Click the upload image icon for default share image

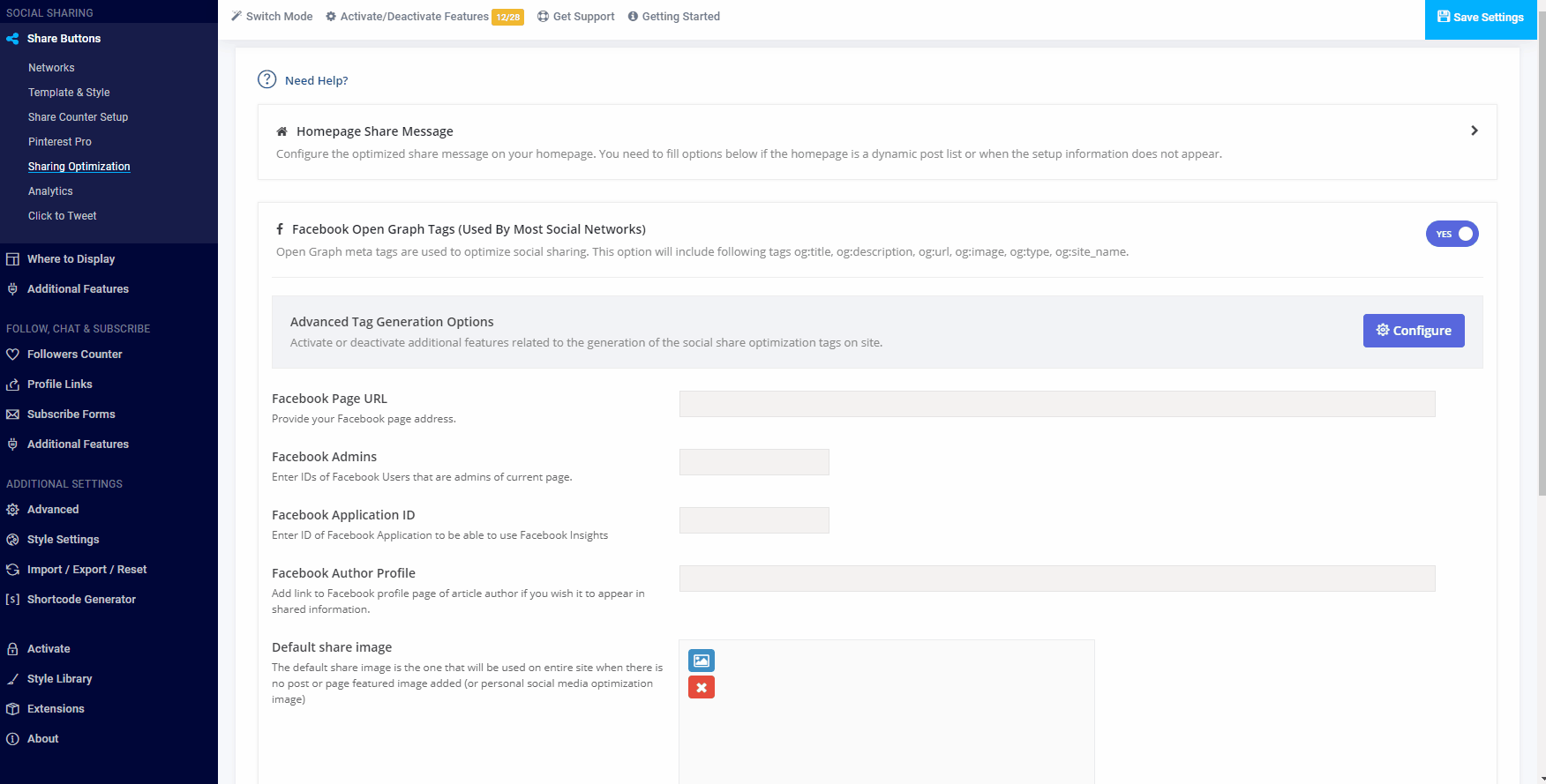701,661
